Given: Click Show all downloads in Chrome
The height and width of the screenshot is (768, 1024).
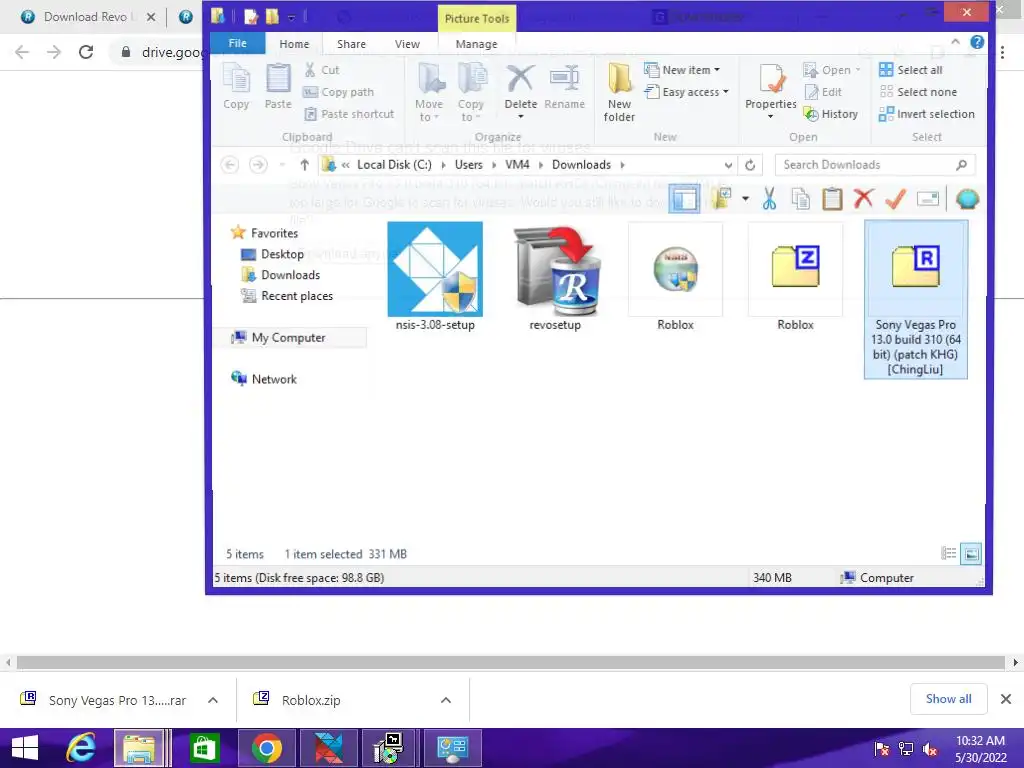Looking at the screenshot, I should pos(948,699).
